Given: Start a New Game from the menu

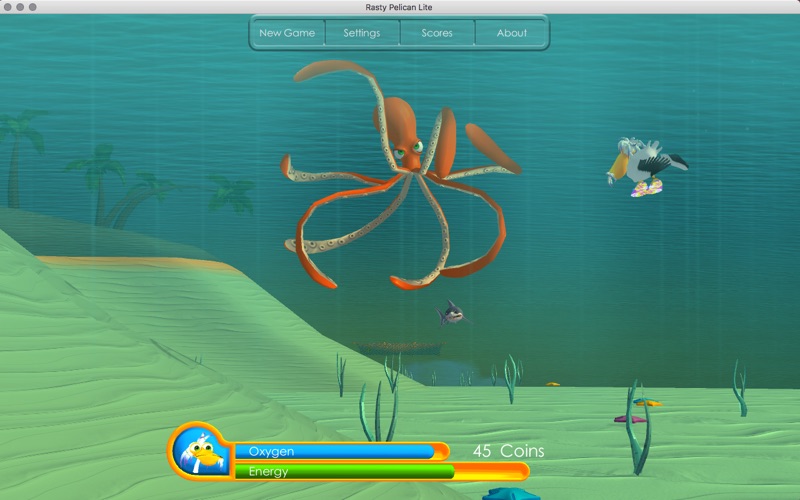Looking at the screenshot, I should coord(287,33).
